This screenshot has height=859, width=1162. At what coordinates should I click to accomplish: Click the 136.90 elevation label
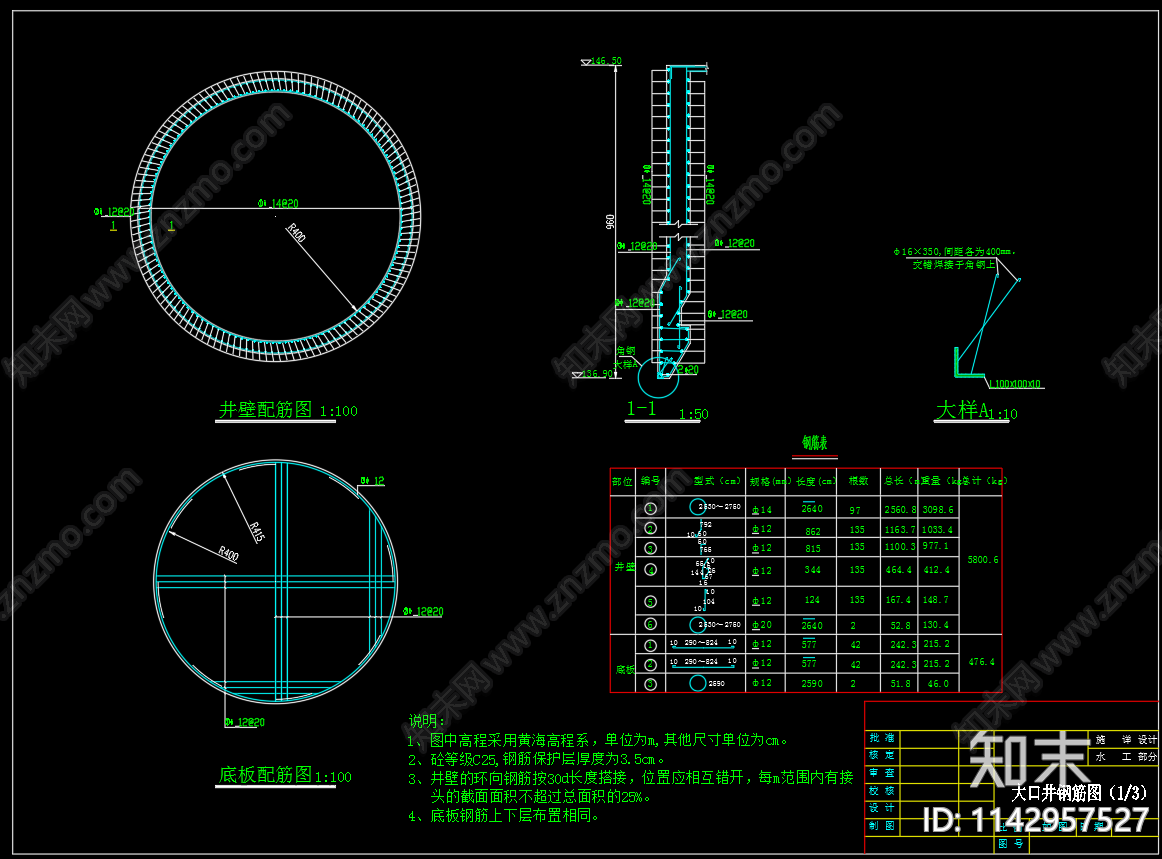(597, 374)
